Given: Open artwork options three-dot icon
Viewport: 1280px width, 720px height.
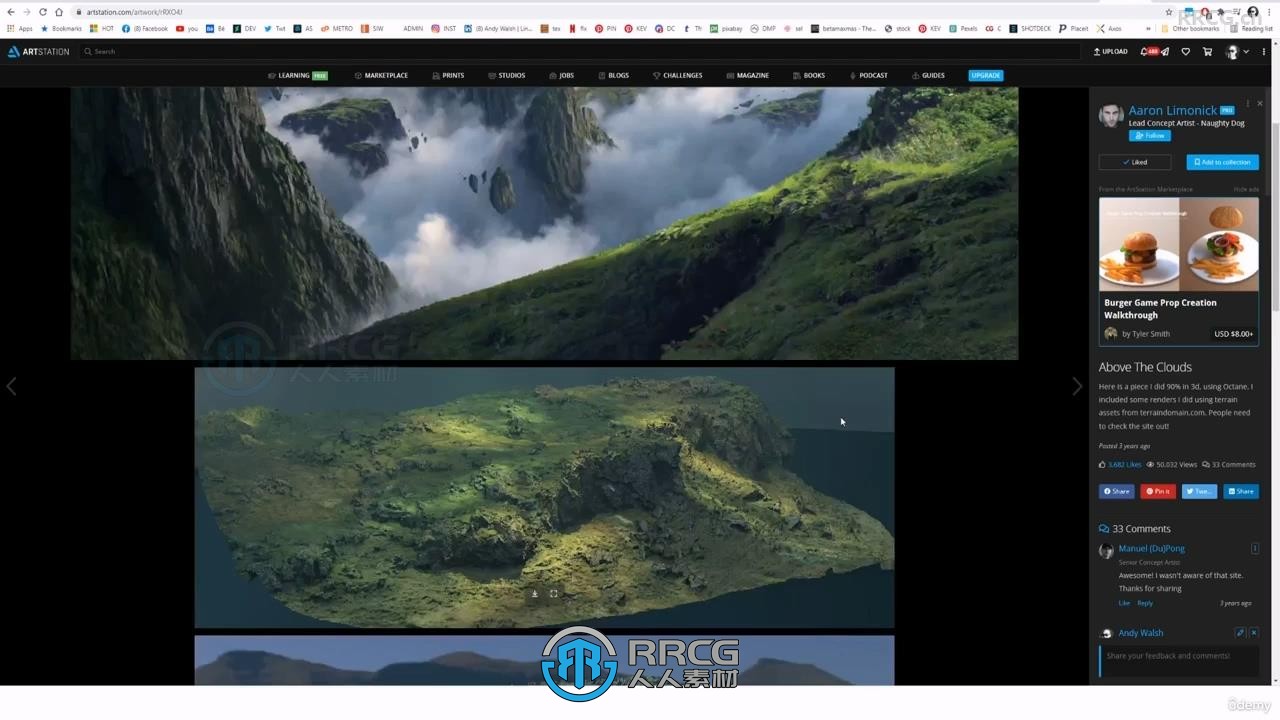Looking at the screenshot, I should coord(1248,103).
